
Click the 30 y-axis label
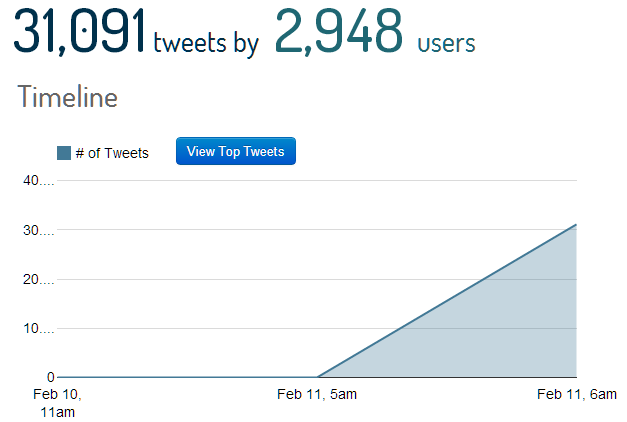[x=38, y=230]
